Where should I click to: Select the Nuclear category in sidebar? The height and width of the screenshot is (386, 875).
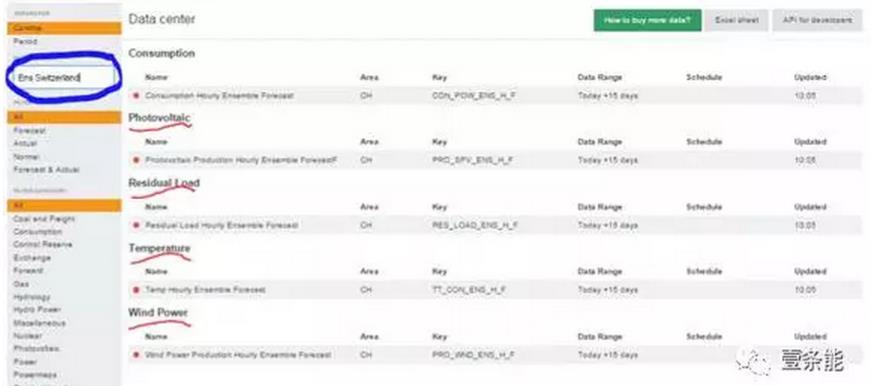27,336
